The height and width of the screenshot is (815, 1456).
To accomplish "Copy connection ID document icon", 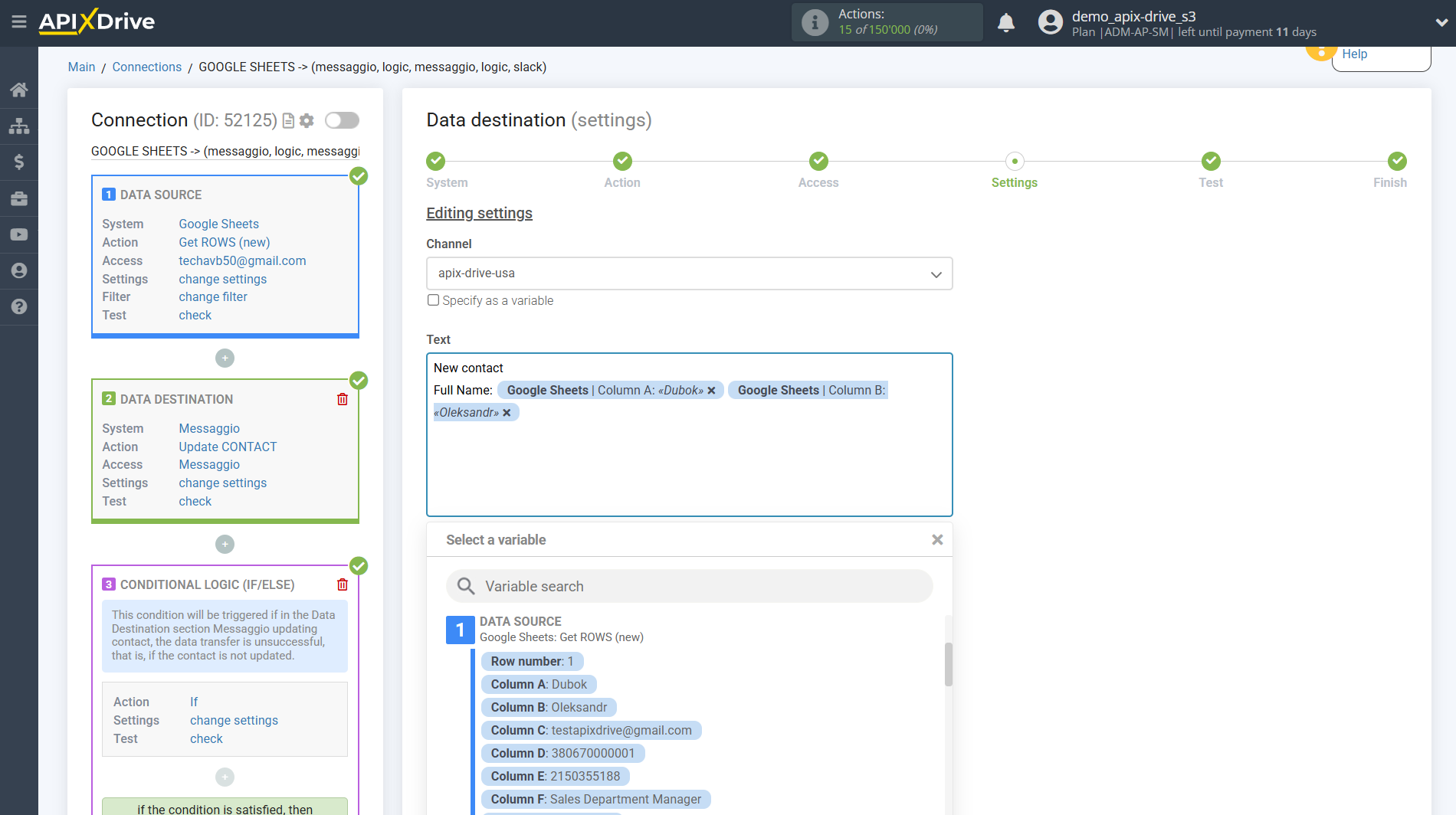I will tap(289, 120).
